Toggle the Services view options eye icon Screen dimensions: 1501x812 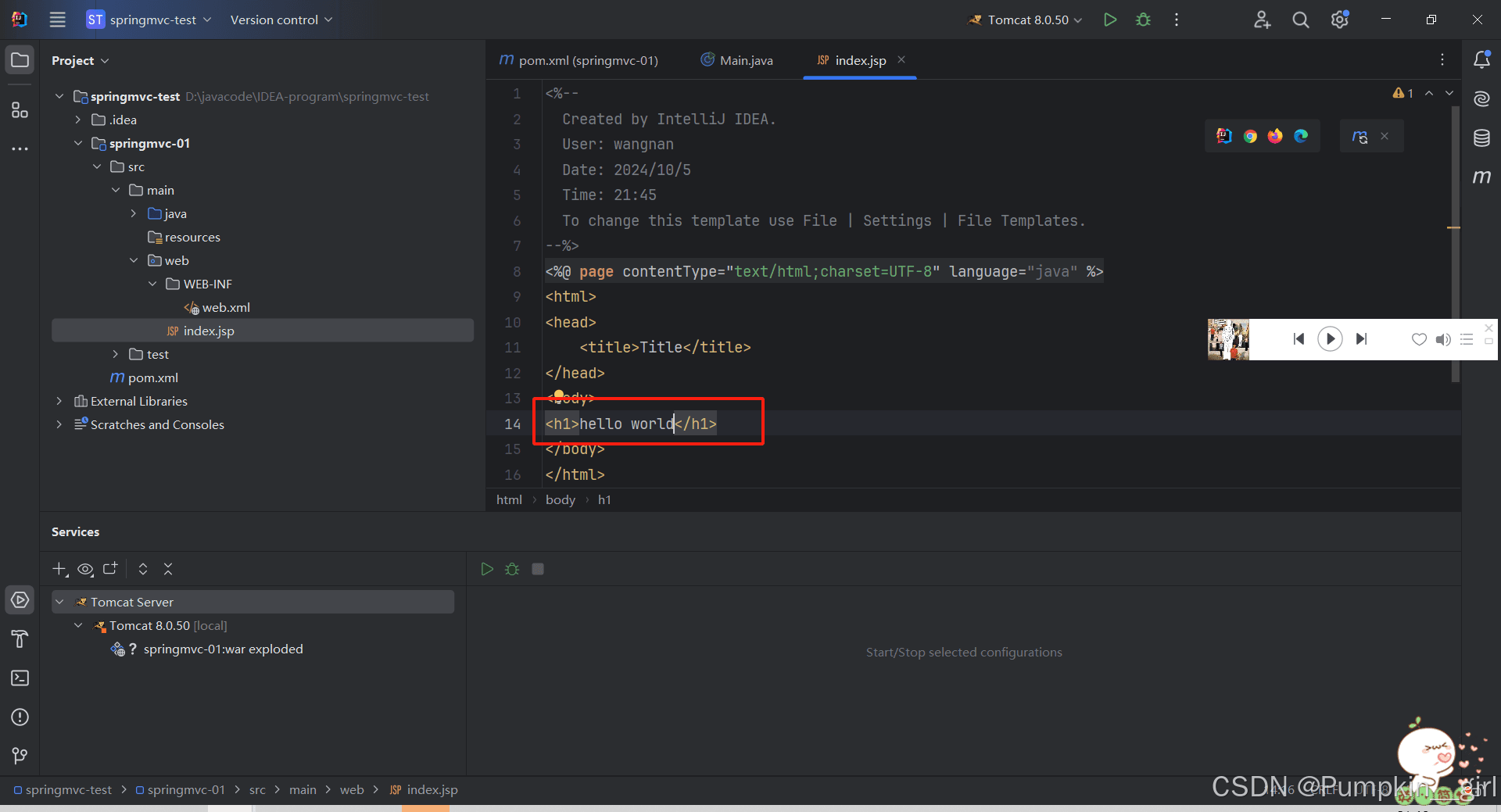coord(85,569)
